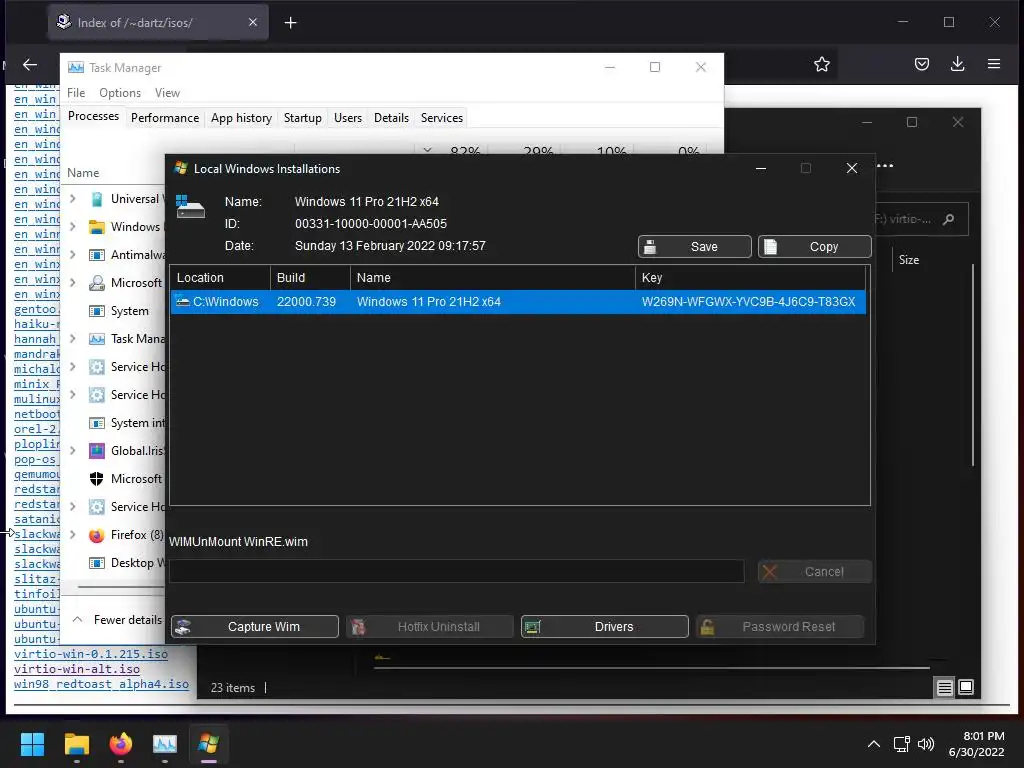Open the Windows Start button
The width and height of the screenshot is (1024, 768).
[x=32, y=744]
